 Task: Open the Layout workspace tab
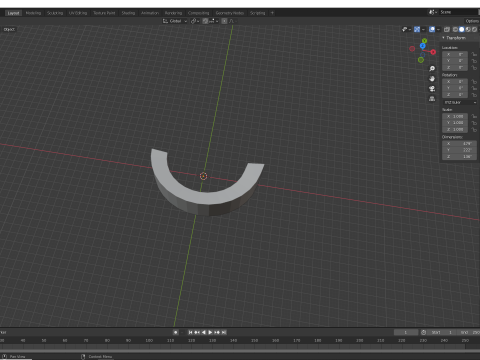[13, 13]
